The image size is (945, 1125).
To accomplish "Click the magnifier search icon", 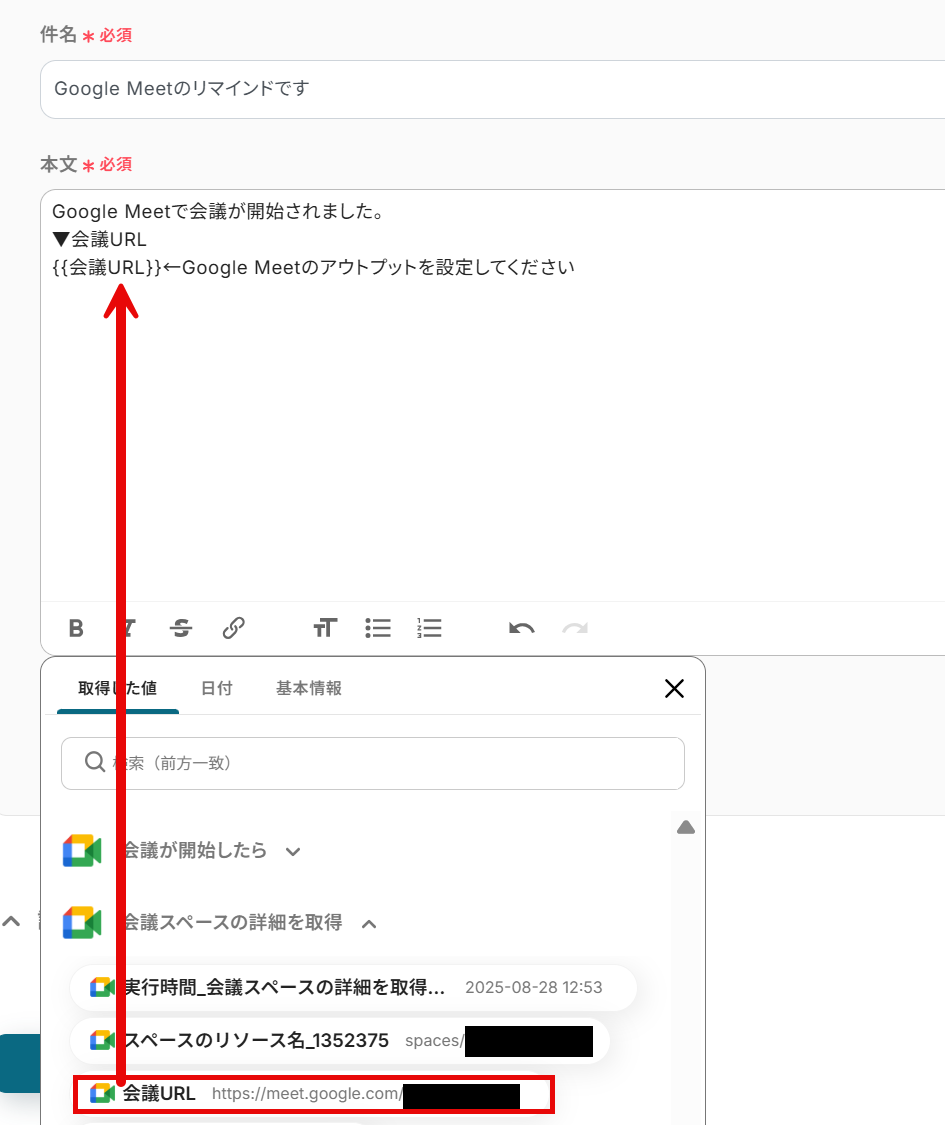I will pyautogui.click(x=95, y=762).
